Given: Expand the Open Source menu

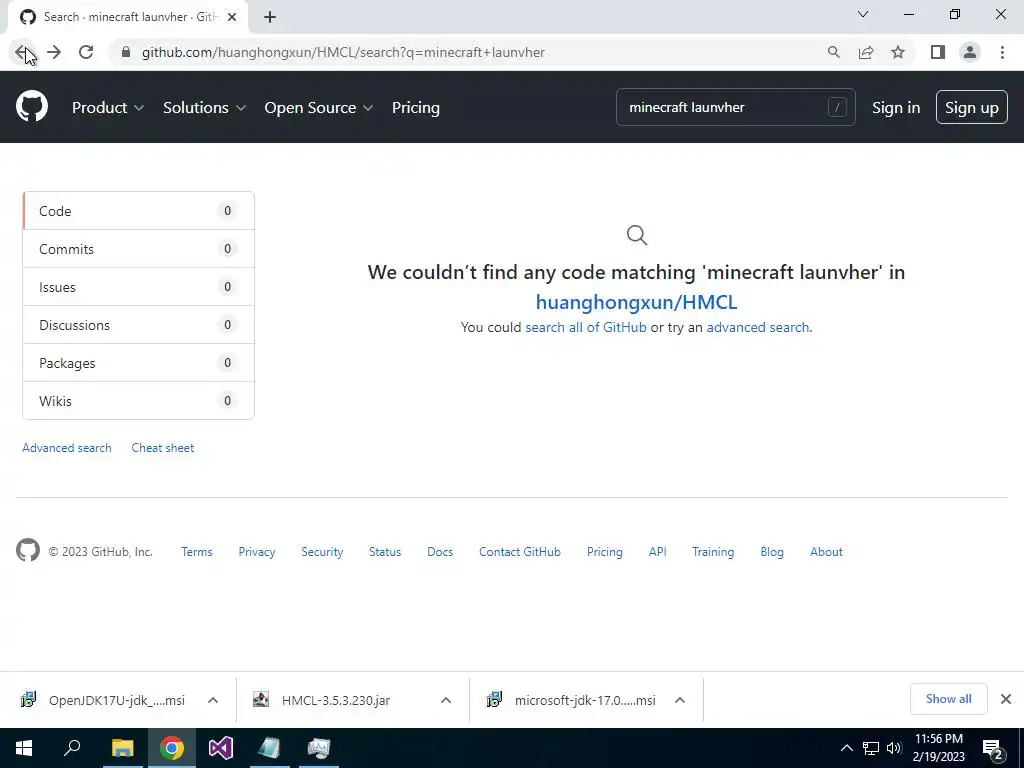Looking at the screenshot, I should click(x=319, y=108).
